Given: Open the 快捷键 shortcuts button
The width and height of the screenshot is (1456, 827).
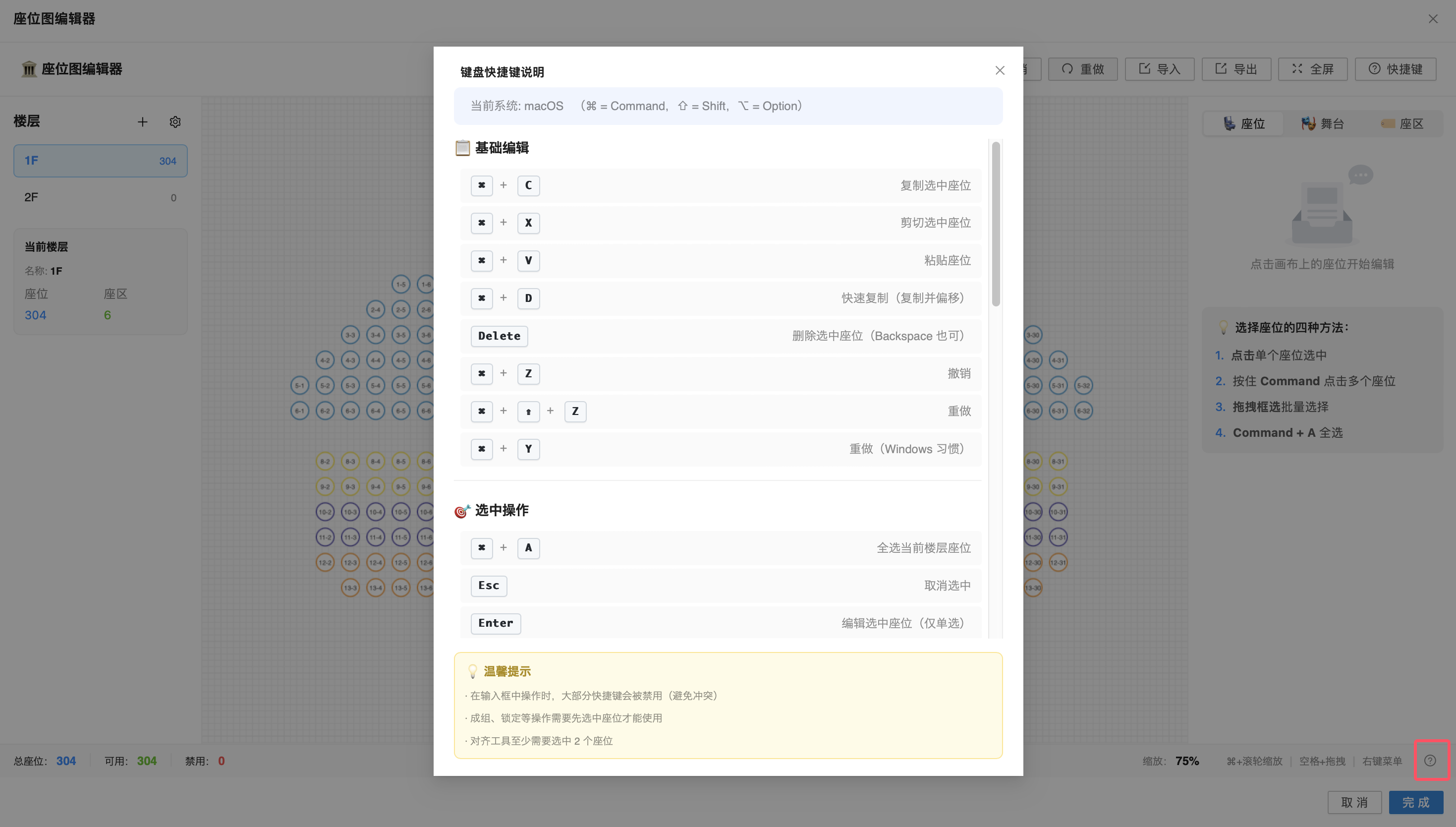Looking at the screenshot, I should [1395, 69].
